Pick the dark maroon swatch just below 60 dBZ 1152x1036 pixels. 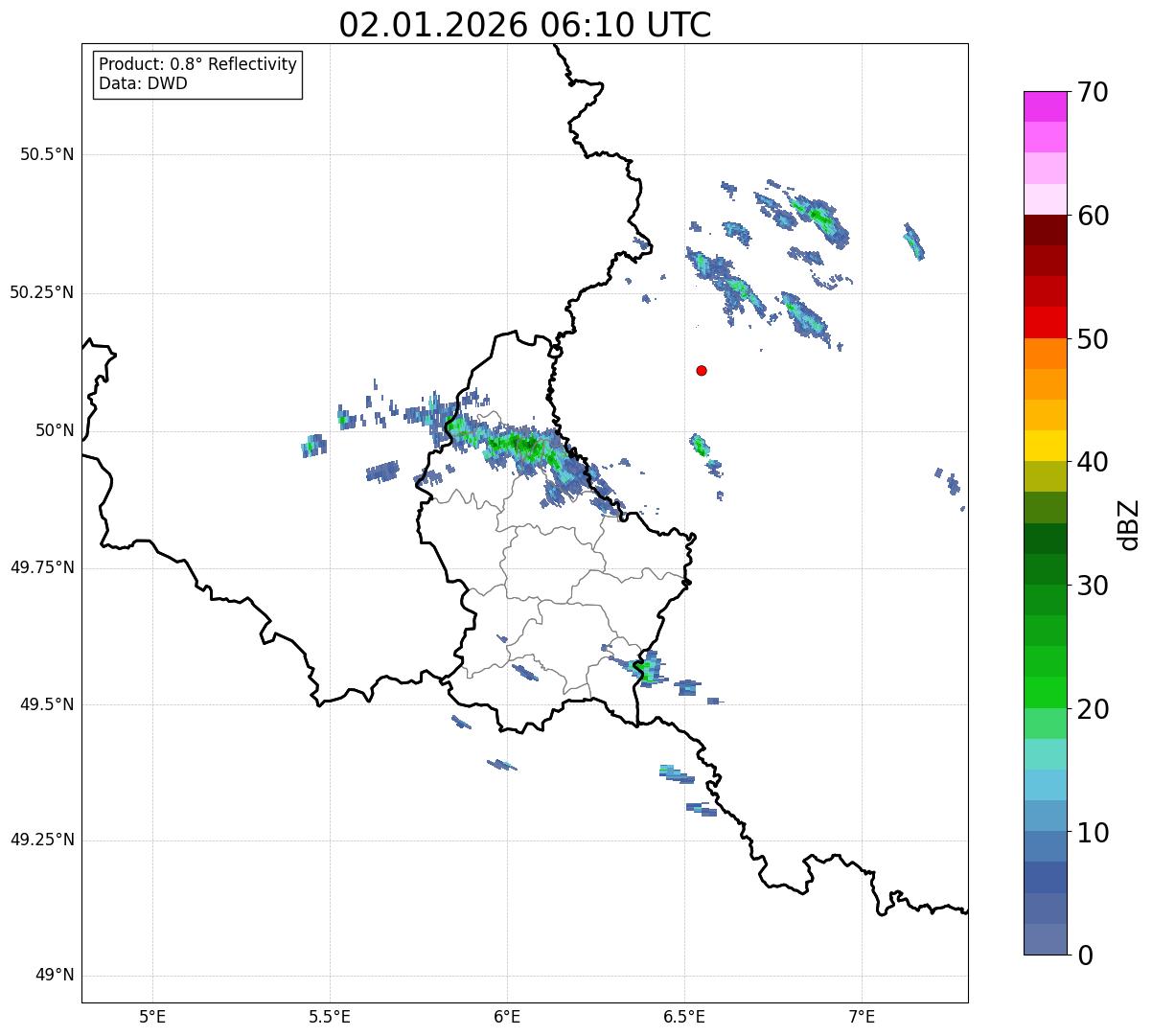coord(1046,230)
